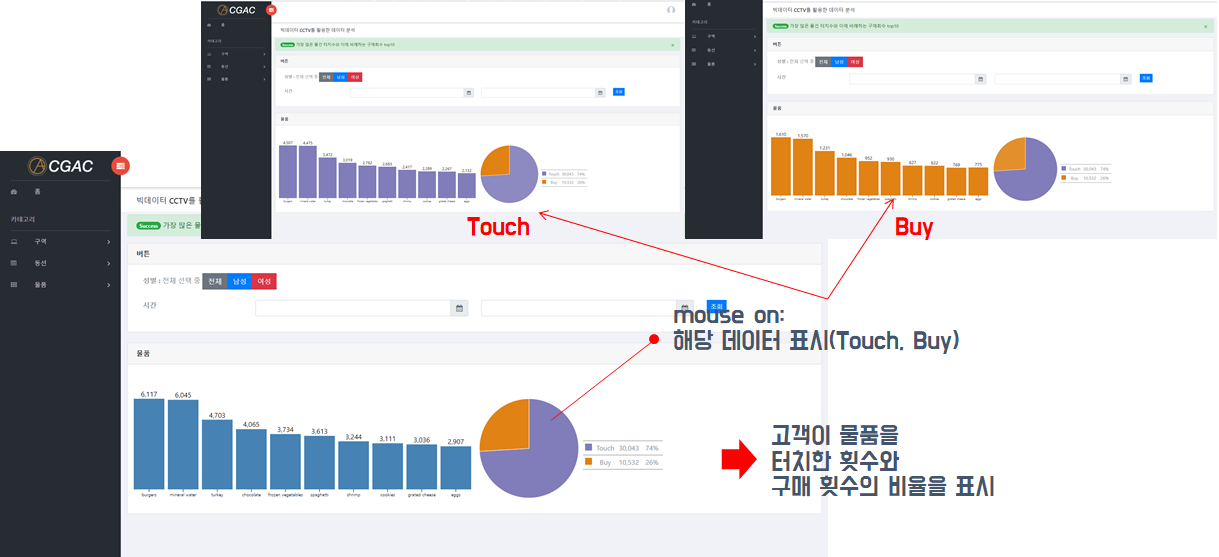Image resolution: width=1219 pixels, height=557 pixels.
Task: Click Touch legend swatch in the Buy view
Action: pyautogui.click(x=1065, y=169)
